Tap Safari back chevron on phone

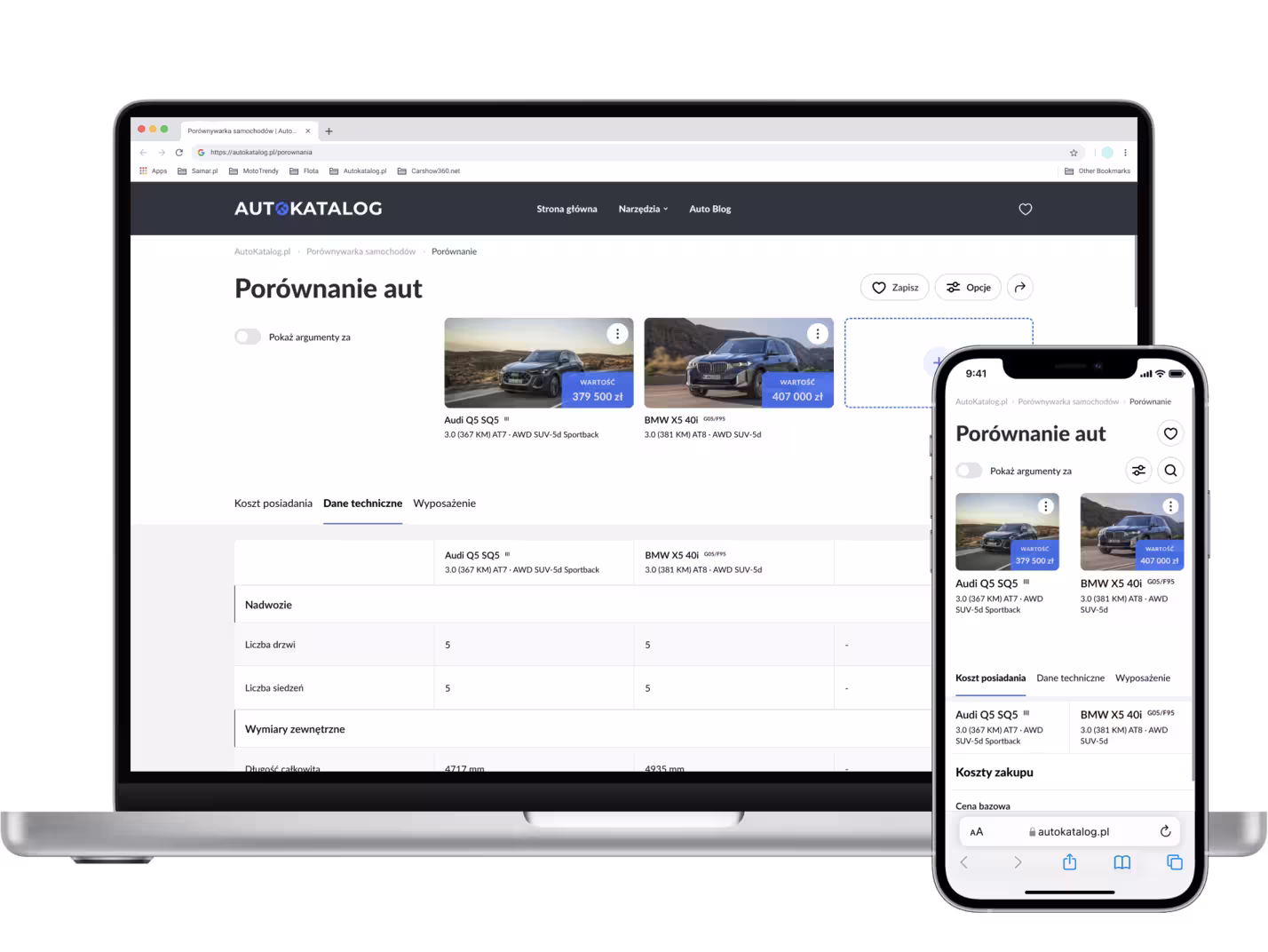[x=964, y=862]
